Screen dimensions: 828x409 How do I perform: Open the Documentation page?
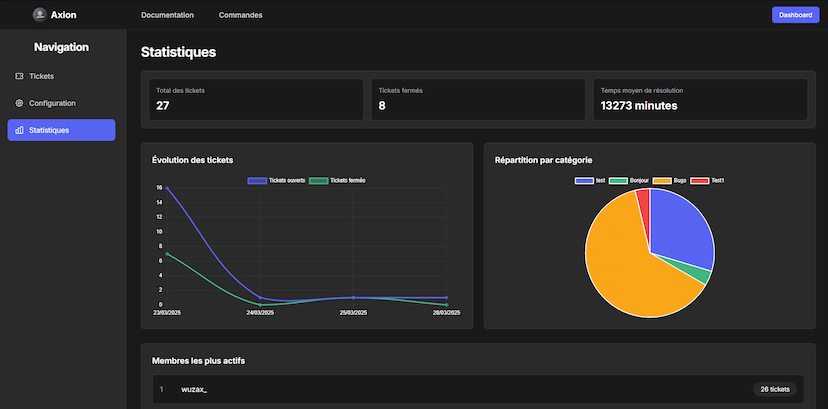[167, 15]
